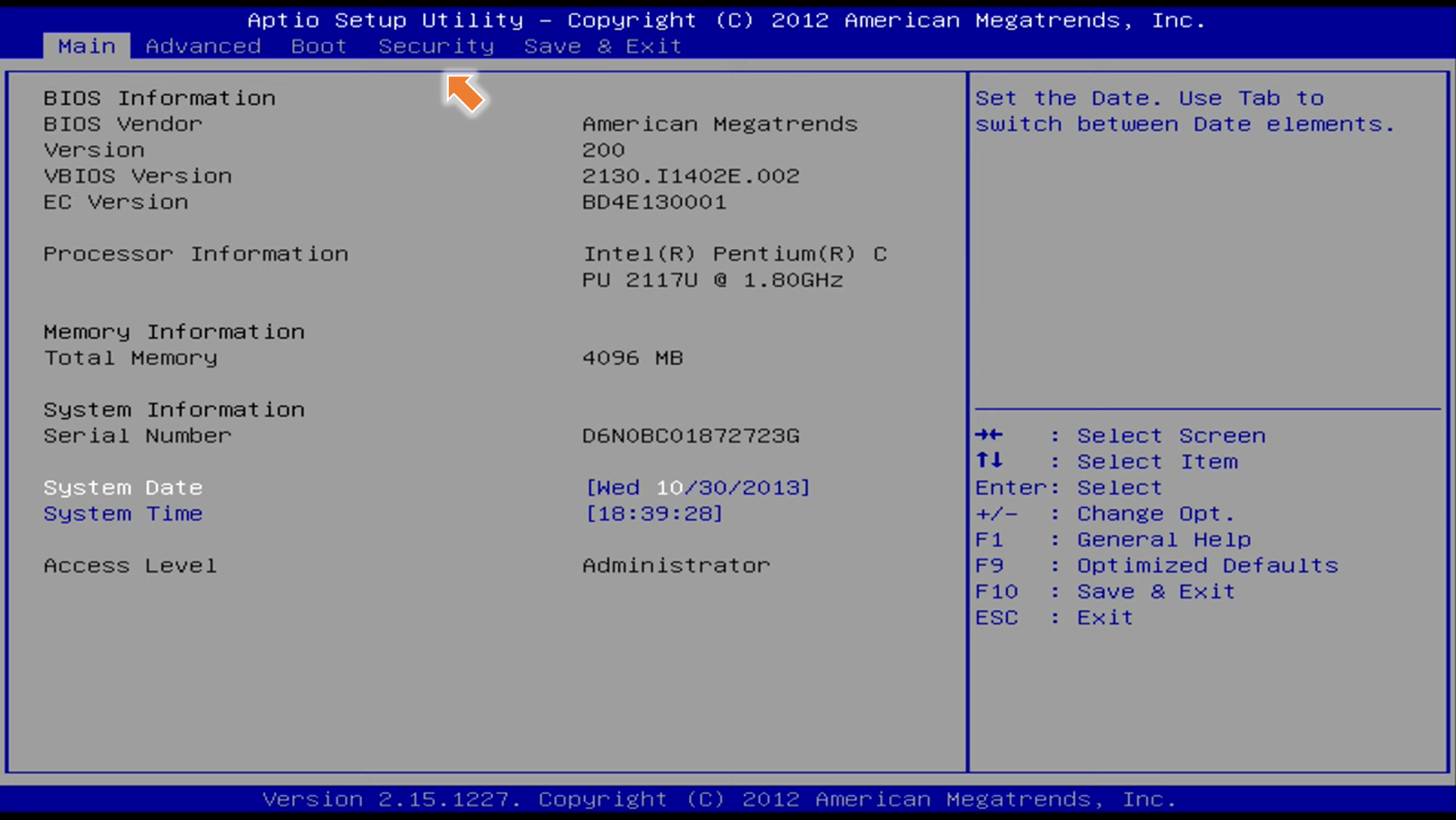Click the 4096 MB memory value
The height and width of the screenshot is (820, 1456).
[x=633, y=358]
